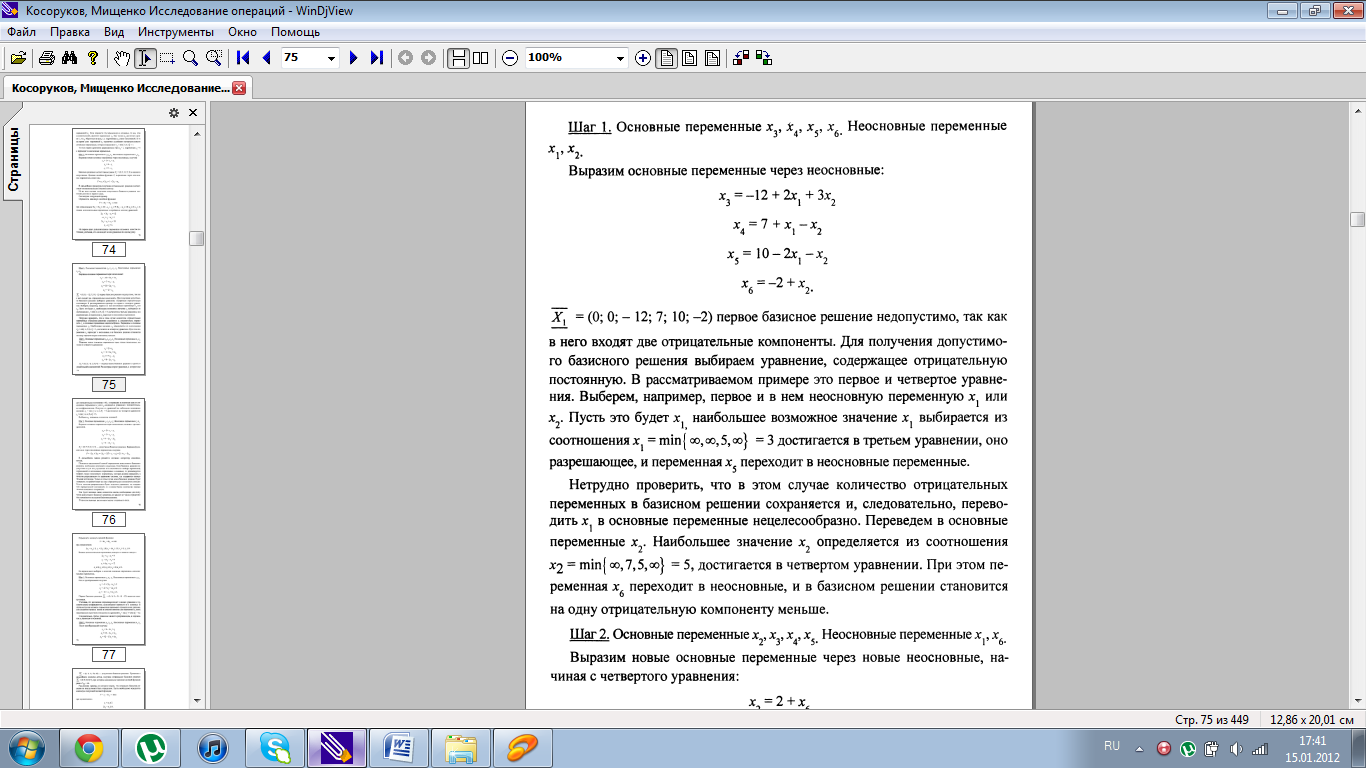Open help with the question mark icon
Image resolution: width=1366 pixels, height=768 pixels.
[x=92, y=58]
